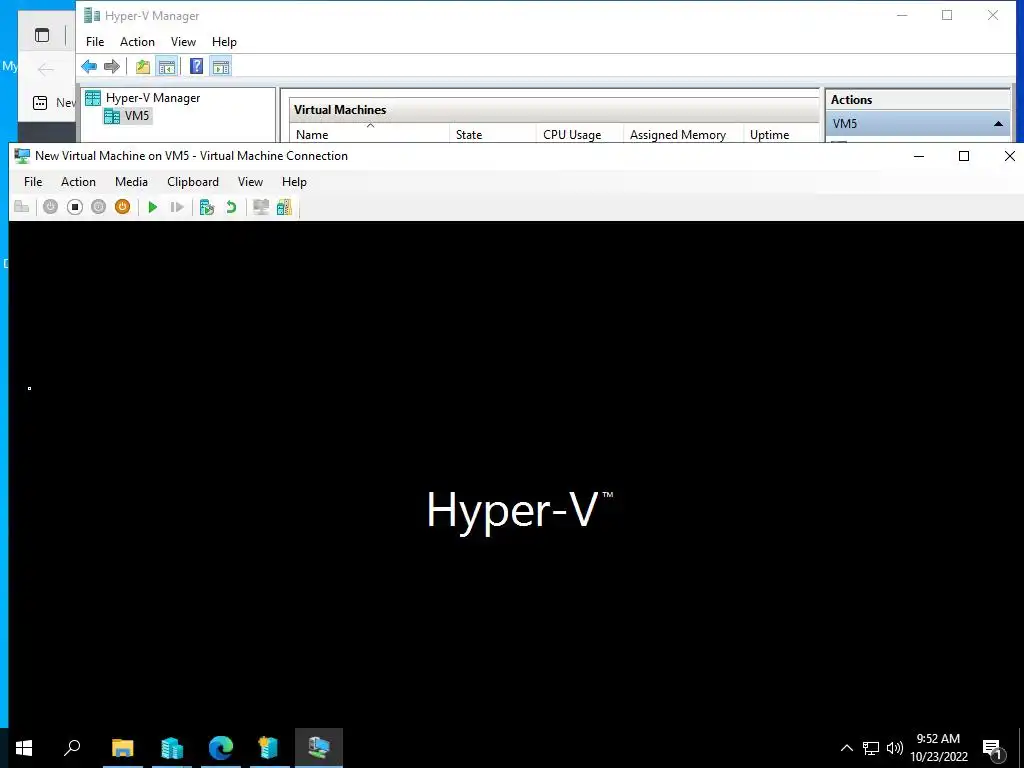Click the blue Back arrow in Hyper-V Manager toolbar
The width and height of the screenshot is (1024, 768).
(89, 67)
